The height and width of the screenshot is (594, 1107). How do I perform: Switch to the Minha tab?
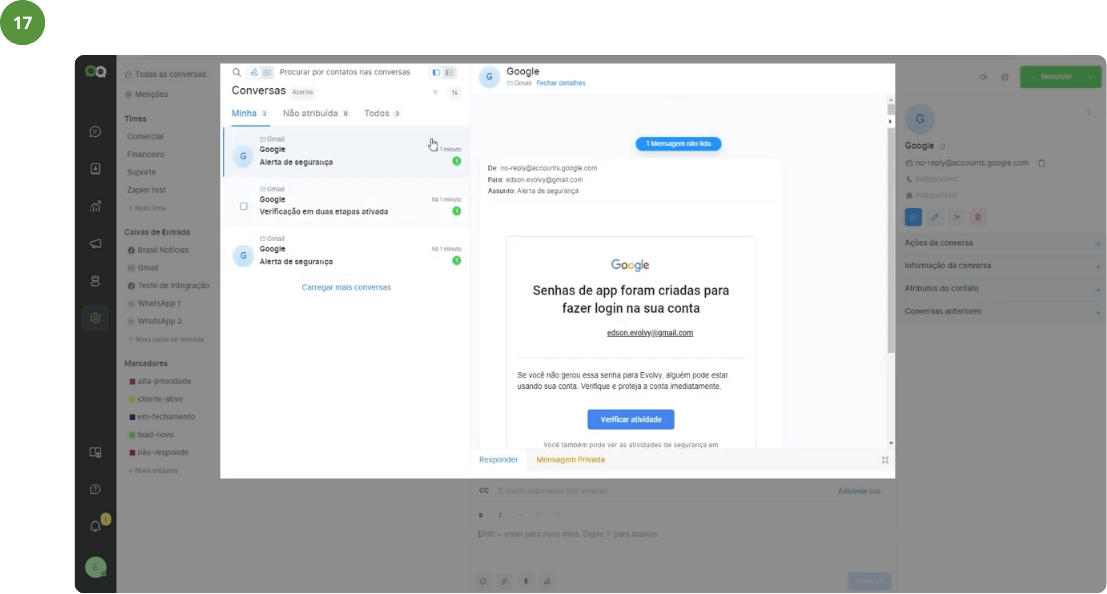[249, 113]
